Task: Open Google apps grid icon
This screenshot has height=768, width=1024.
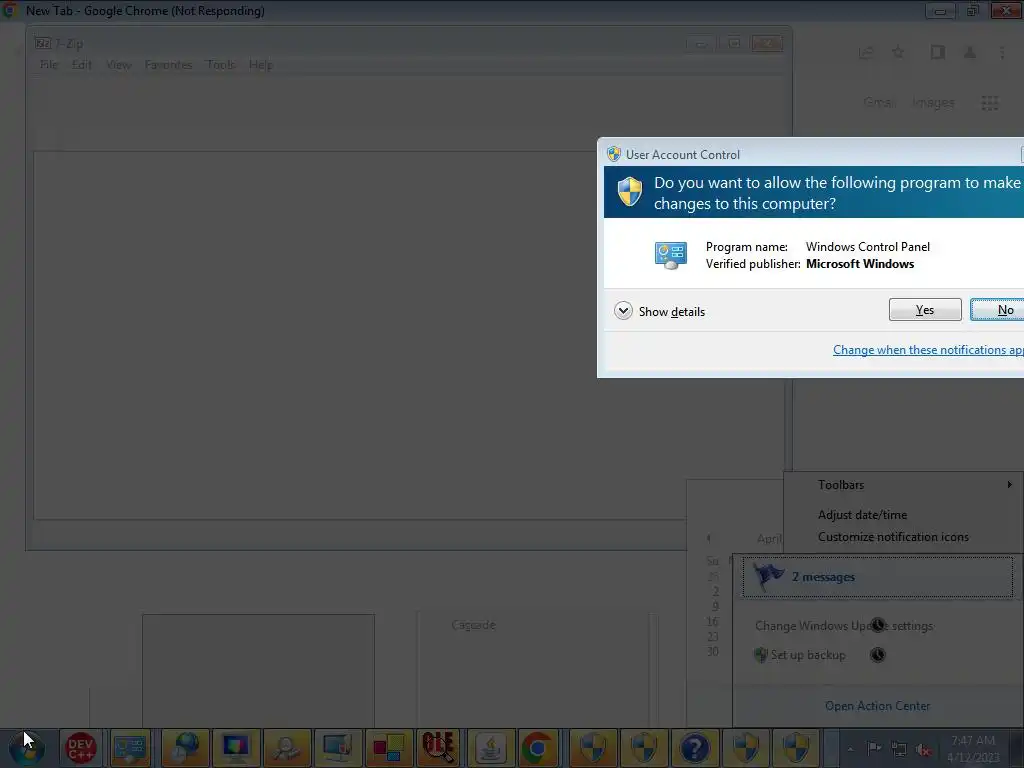Action: pos(990,103)
